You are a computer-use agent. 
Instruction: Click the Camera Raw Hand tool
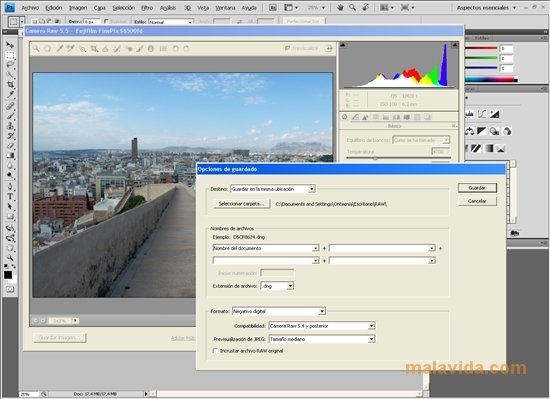tap(47, 49)
